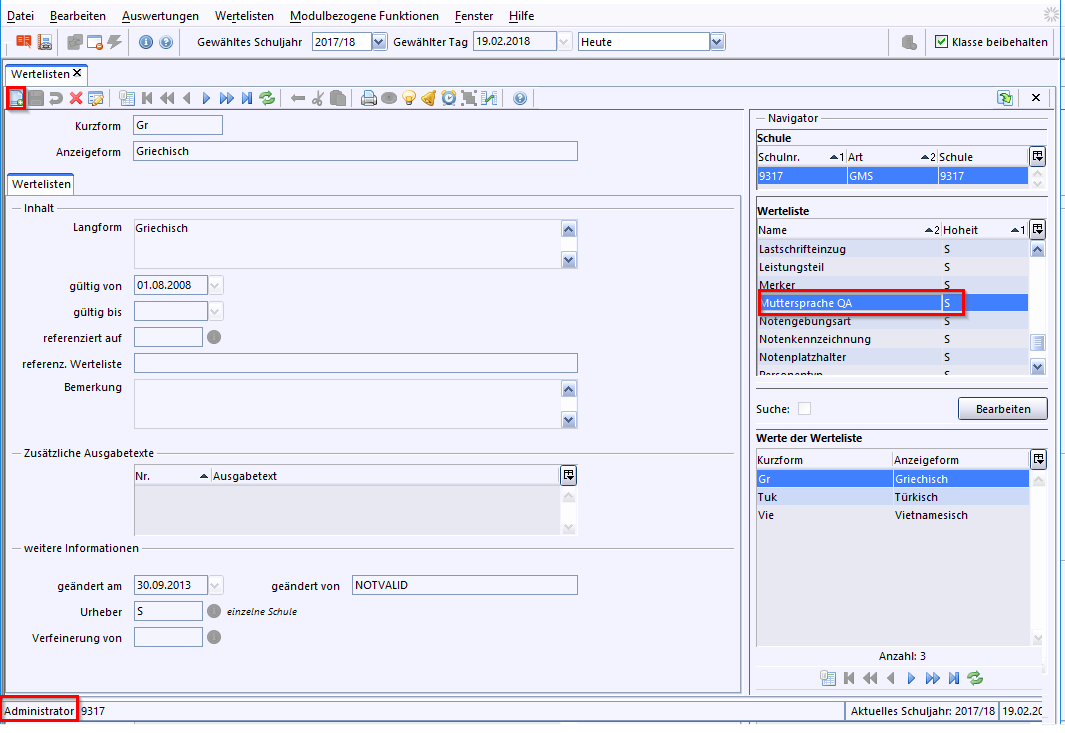Toggle the Klasse beibehalten checkbox
This screenshot has width=1065, height=733.
point(941,41)
